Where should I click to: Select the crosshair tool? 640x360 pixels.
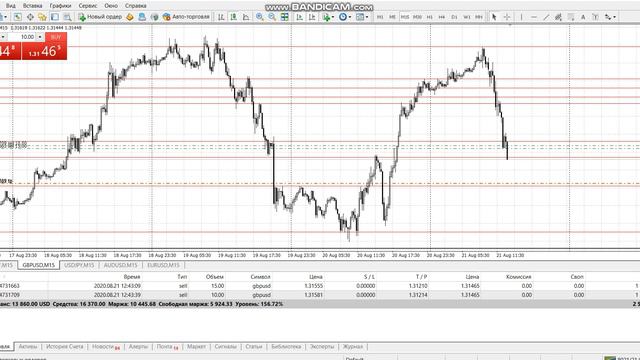pyautogui.click(x=507, y=17)
